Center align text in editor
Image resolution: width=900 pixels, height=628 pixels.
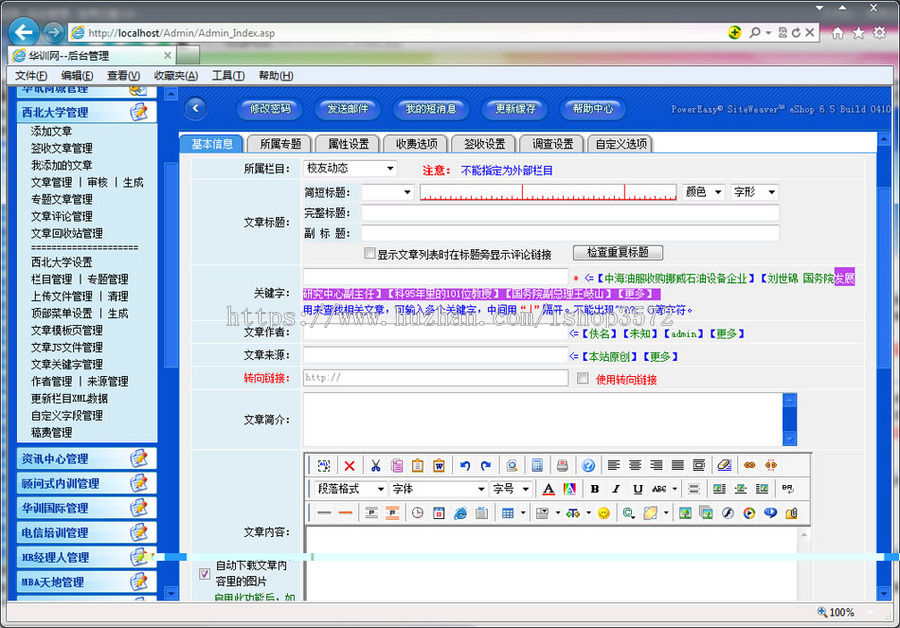(x=635, y=465)
